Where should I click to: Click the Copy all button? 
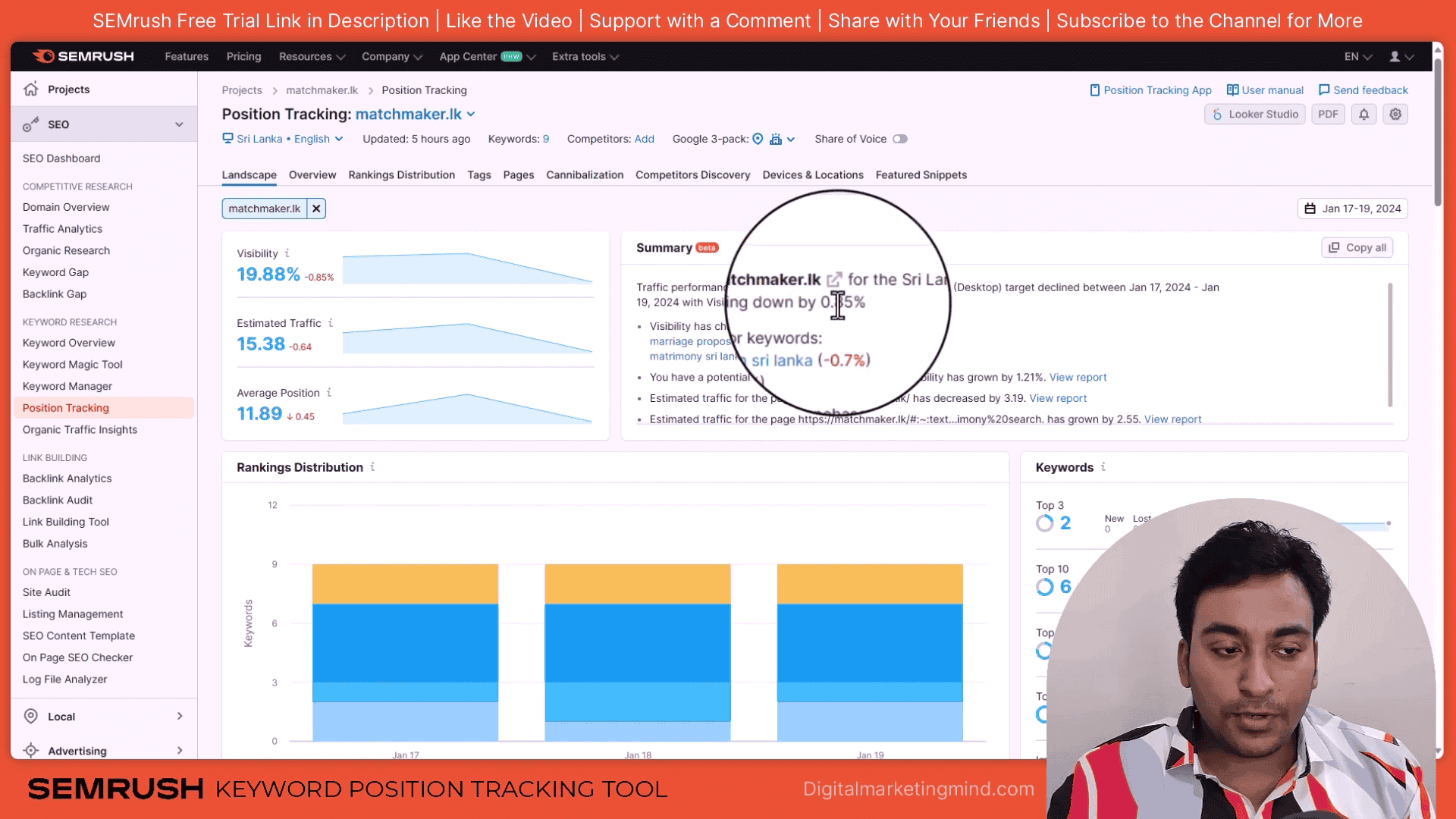coord(1357,248)
